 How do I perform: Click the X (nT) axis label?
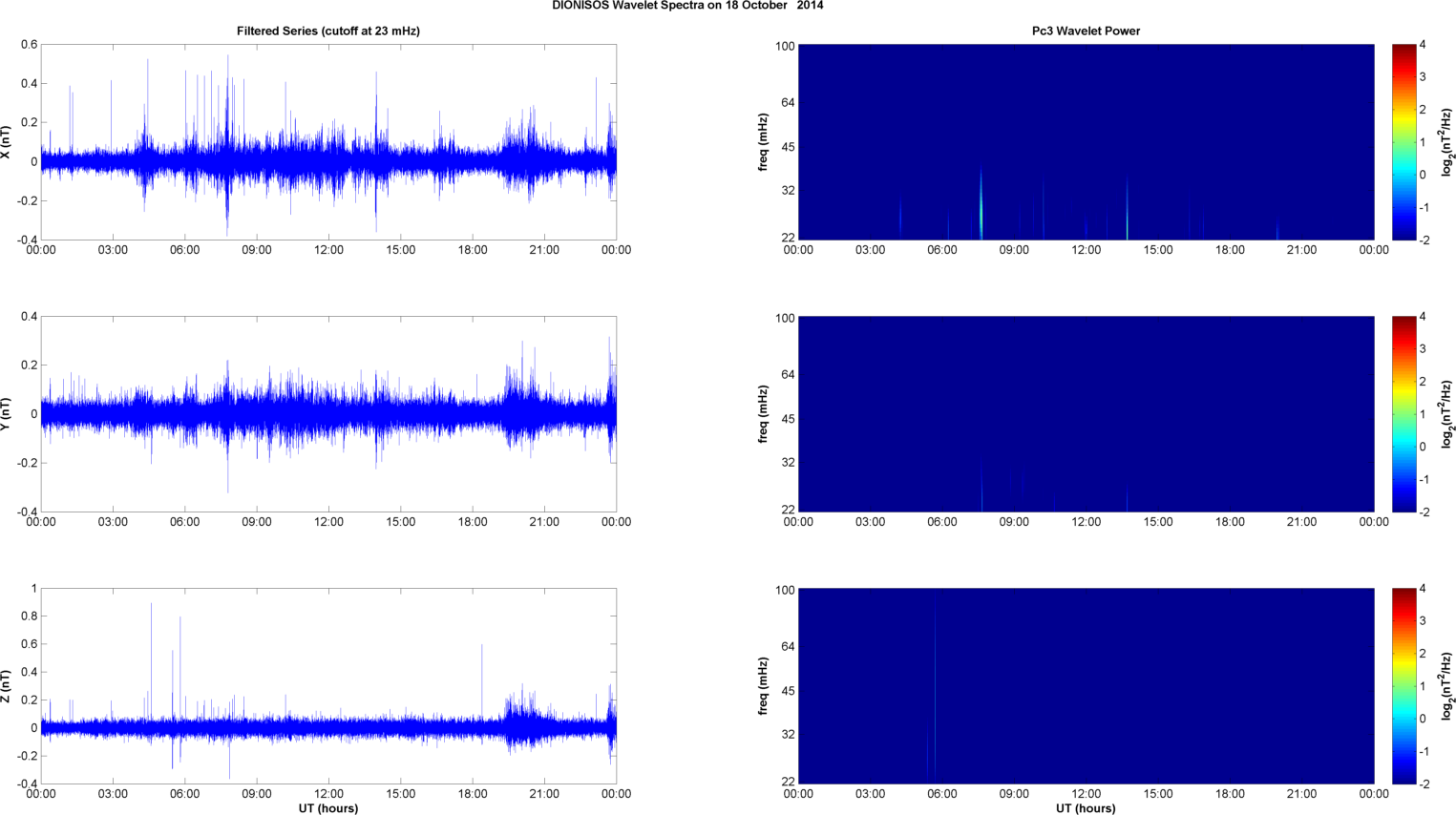7,142
